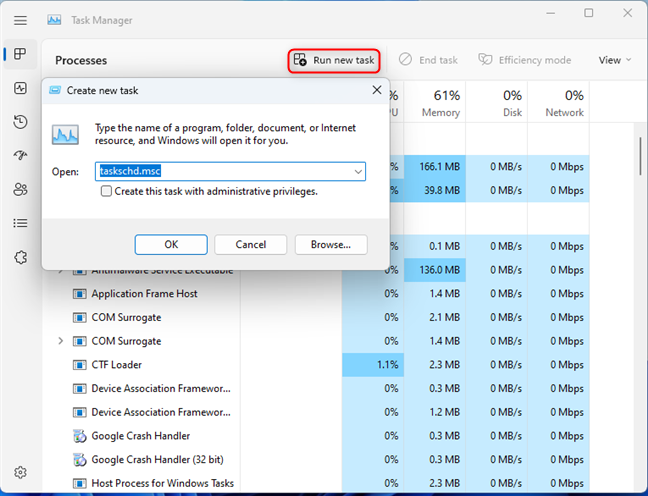
Task: Open the Performance page in the sidebar
Action: [20, 88]
